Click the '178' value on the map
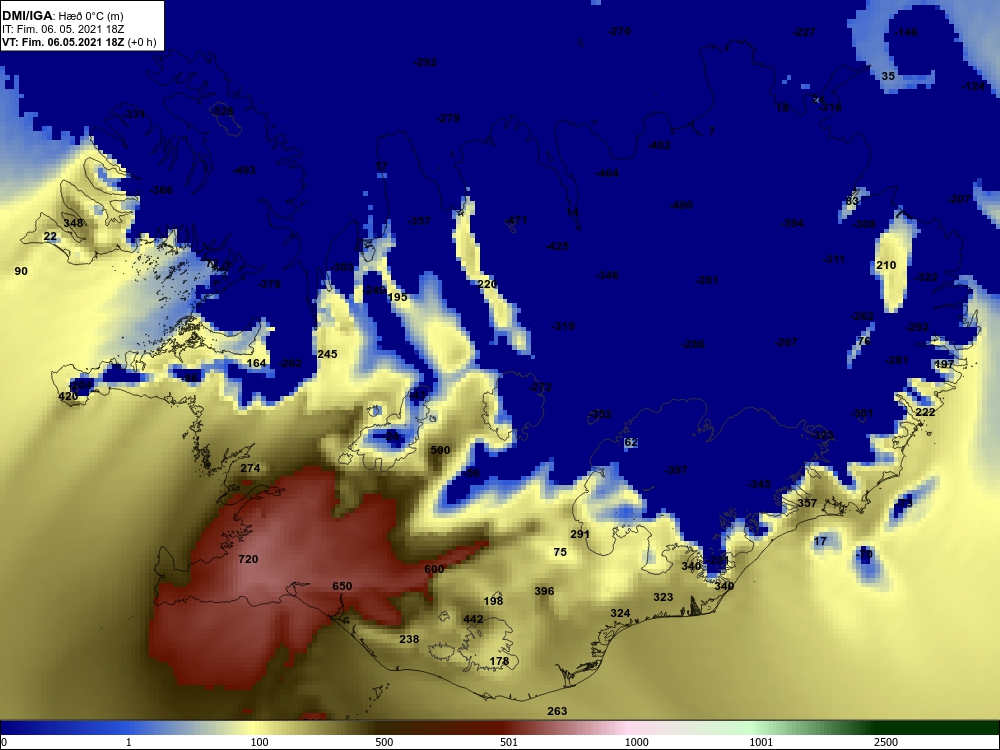 tap(499, 661)
